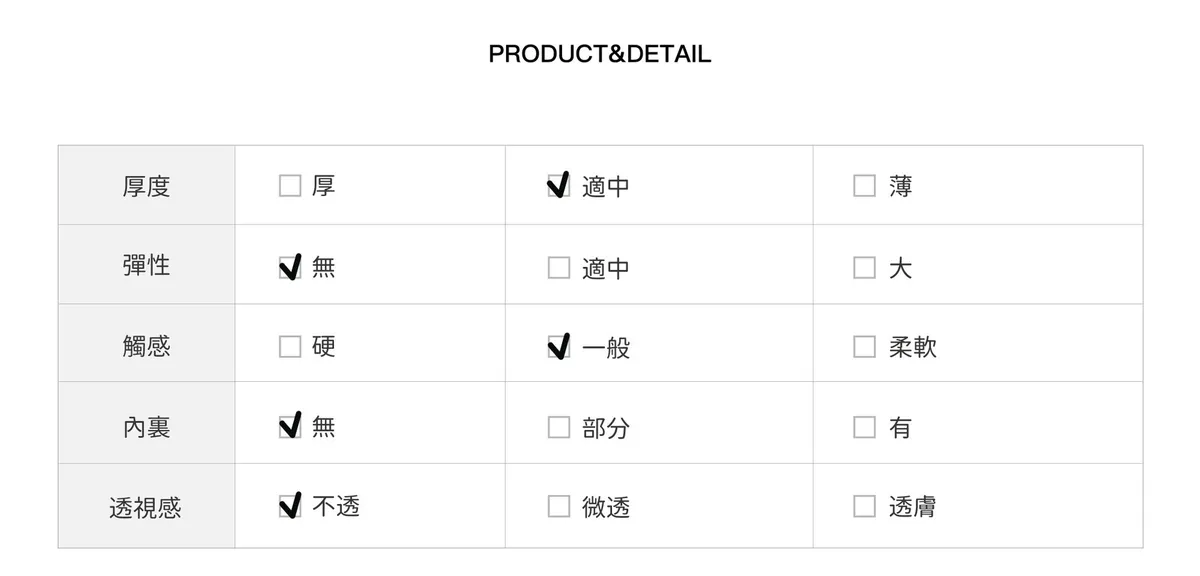Uncheck the 一般 box in the 觸感 row
This screenshot has height=576, width=1200.
click(559, 347)
